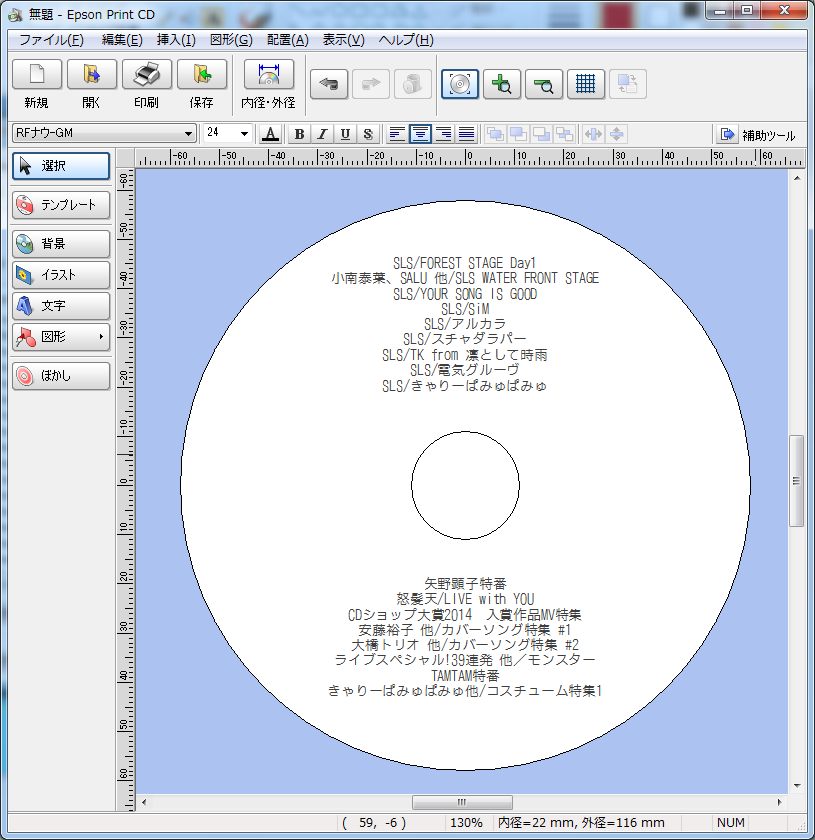Click the scroll down arrow
815x840 pixels.
(797, 786)
